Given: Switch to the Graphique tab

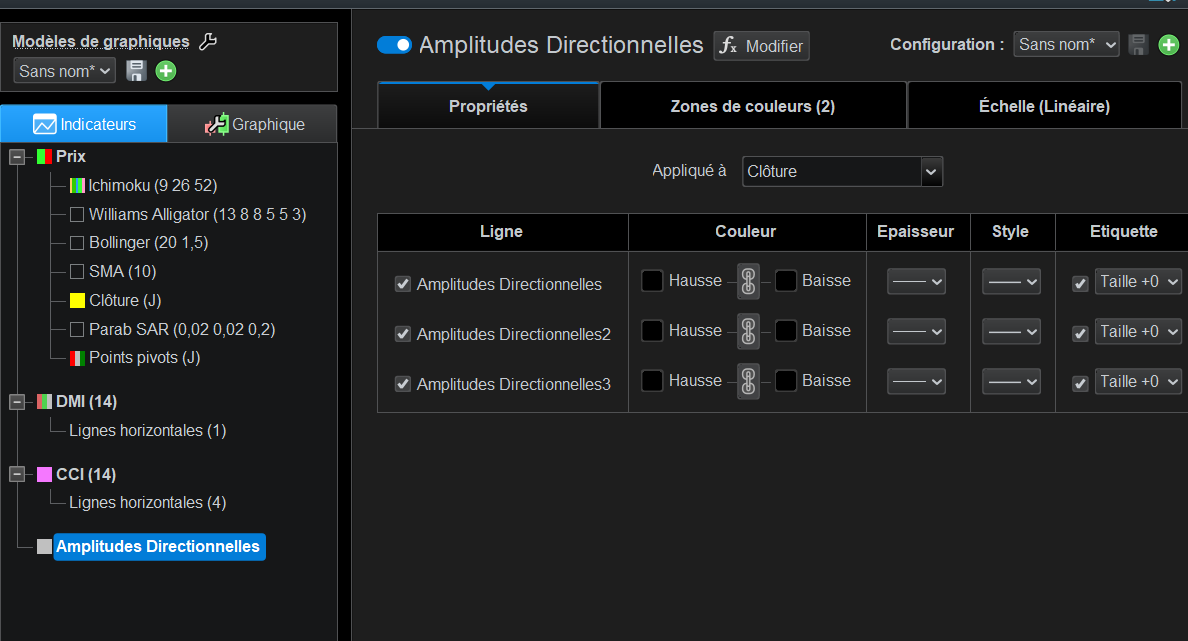Looking at the screenshot, I should pos(252,124).
